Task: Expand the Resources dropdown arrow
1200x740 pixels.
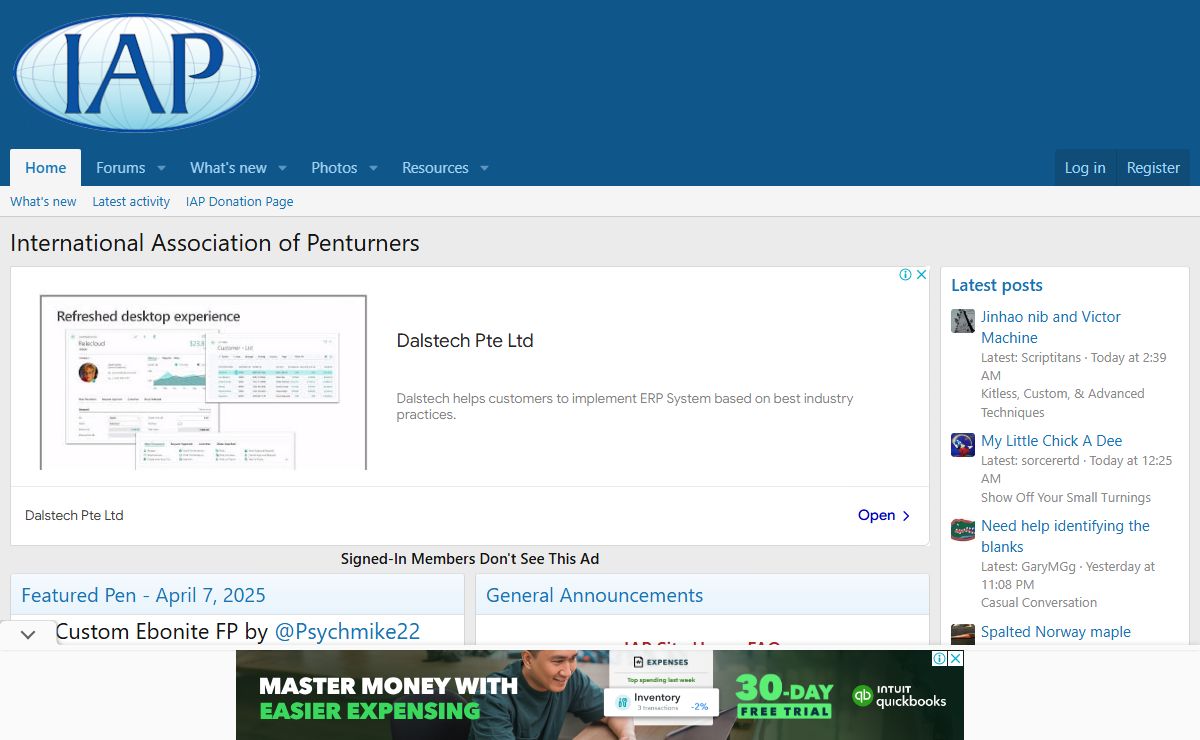Action: coord(484,168)
